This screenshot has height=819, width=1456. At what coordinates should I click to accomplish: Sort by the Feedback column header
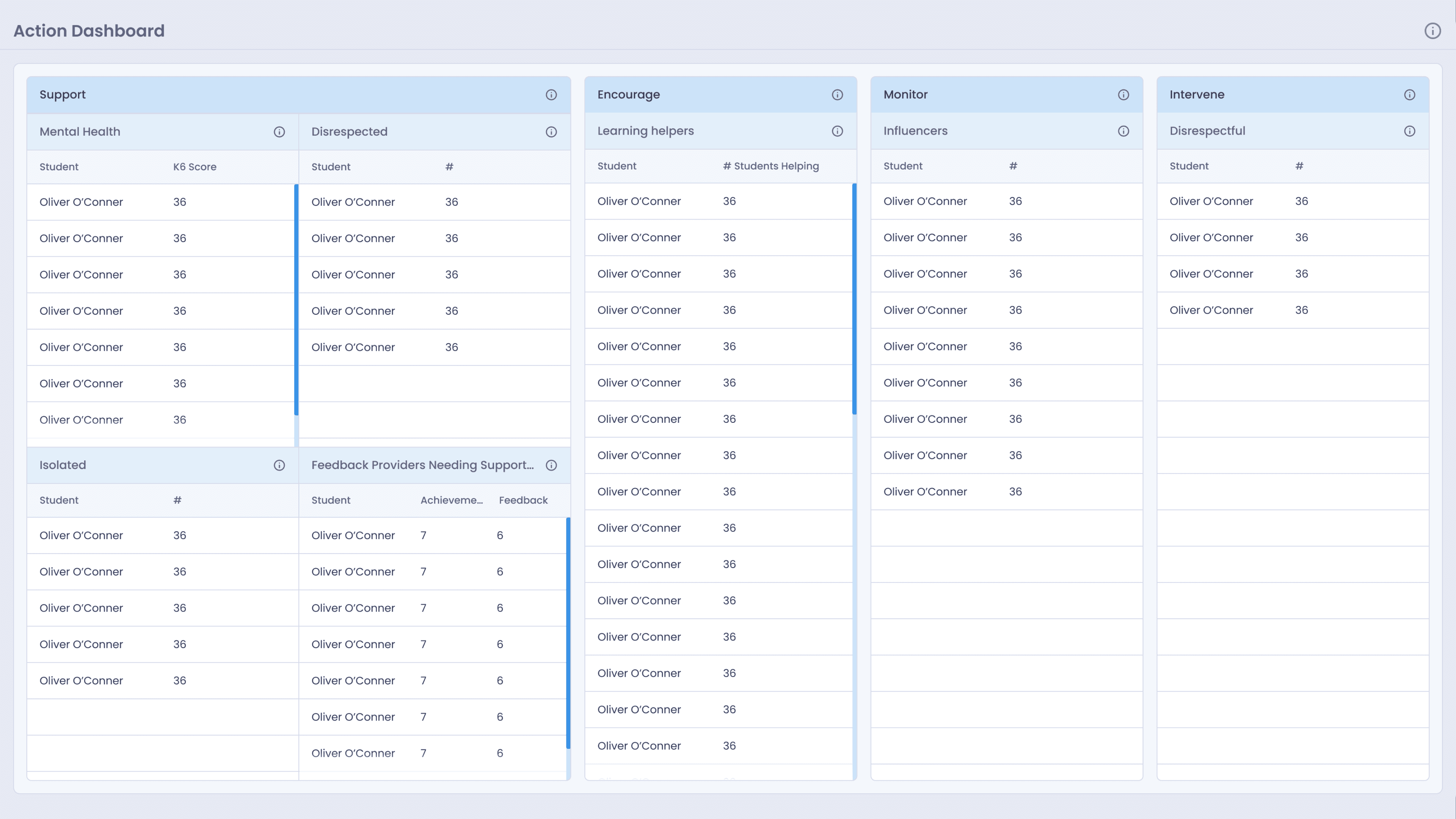523,500
